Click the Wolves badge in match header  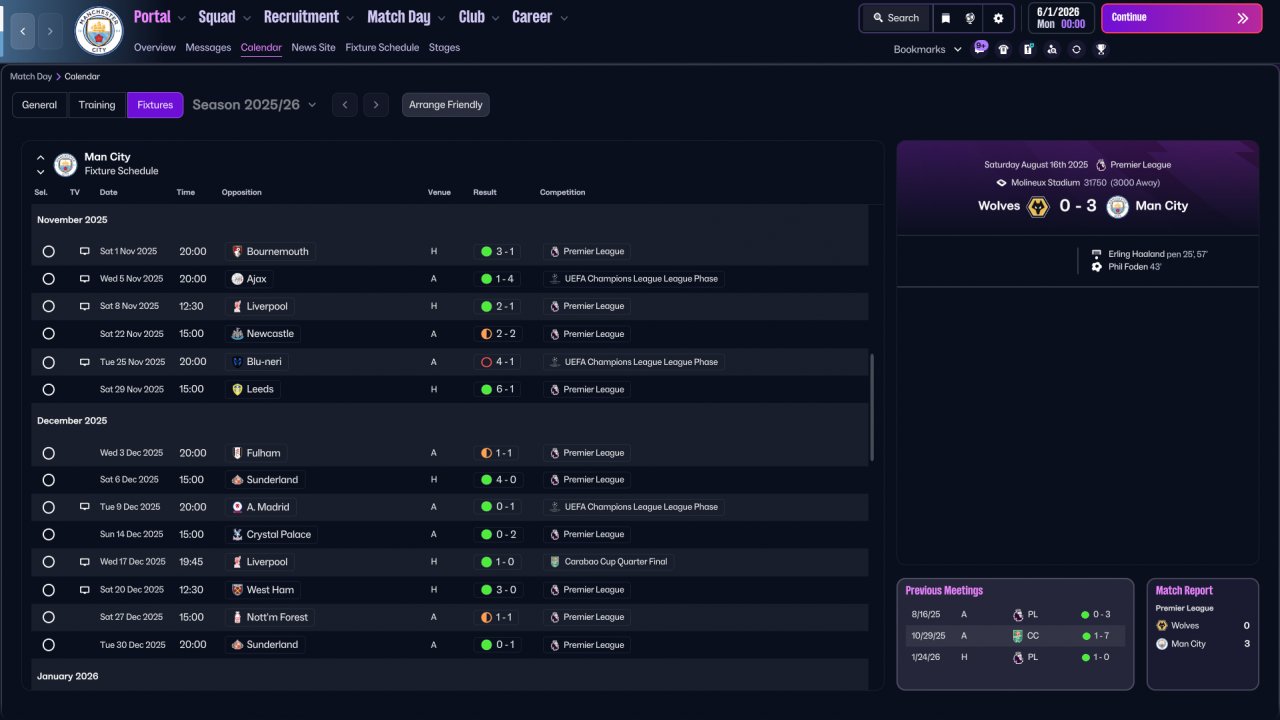[x=1038, y=206]
